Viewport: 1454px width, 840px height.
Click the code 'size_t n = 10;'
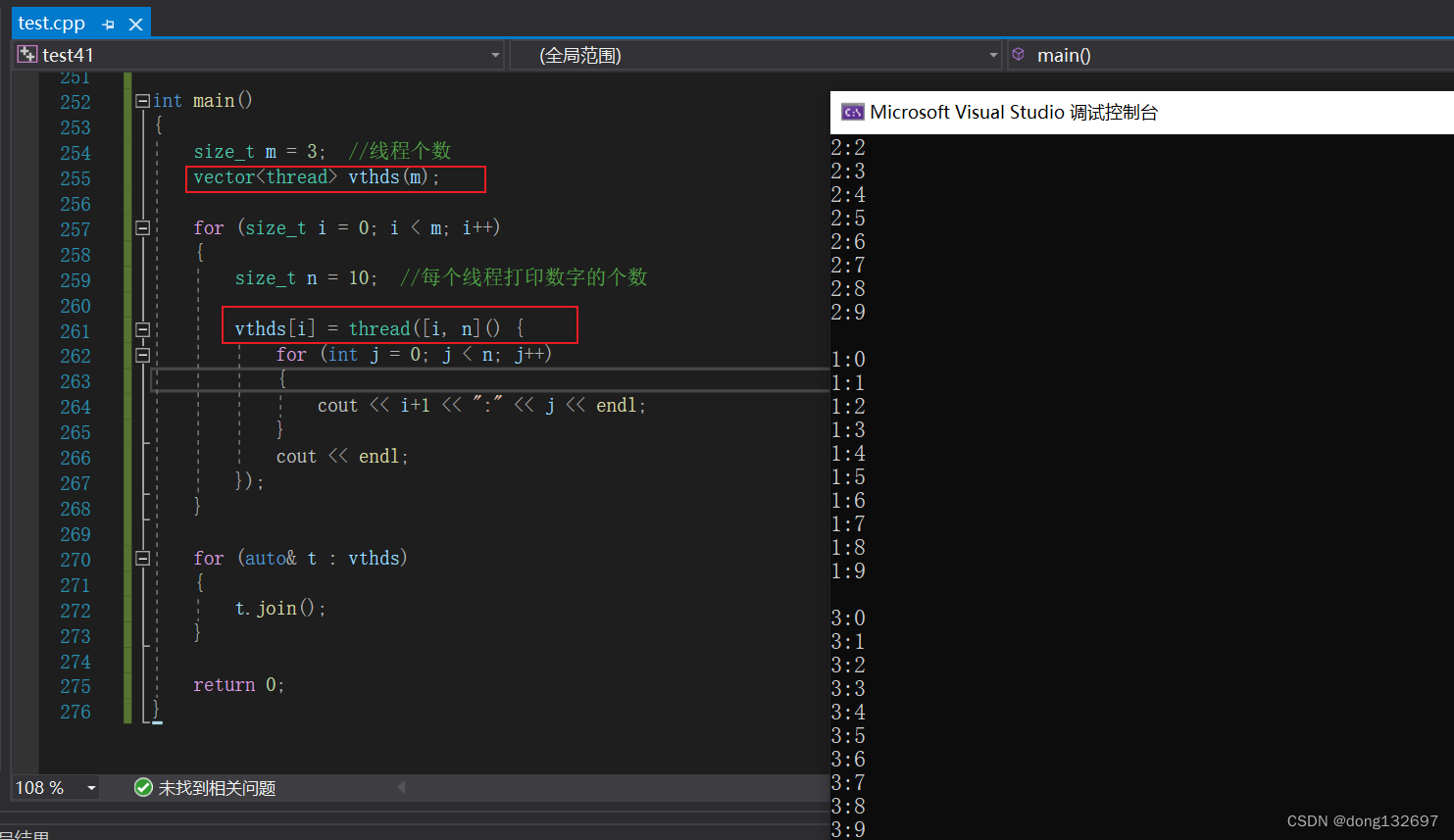306,278
